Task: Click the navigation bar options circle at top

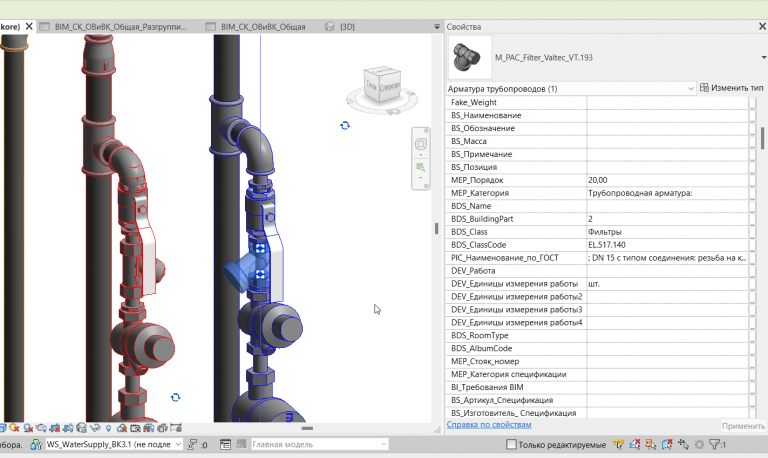Action: pyautogui.click(x=426, y=131)
